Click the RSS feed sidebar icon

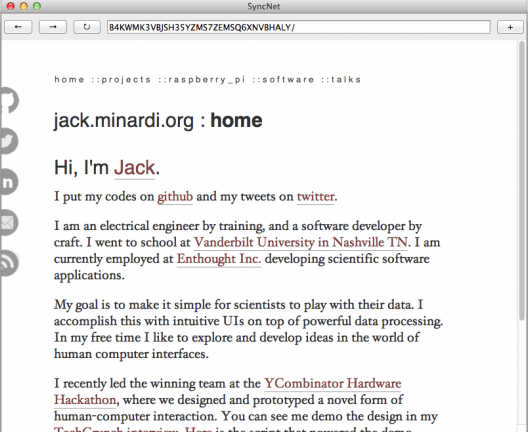(9, 263)
